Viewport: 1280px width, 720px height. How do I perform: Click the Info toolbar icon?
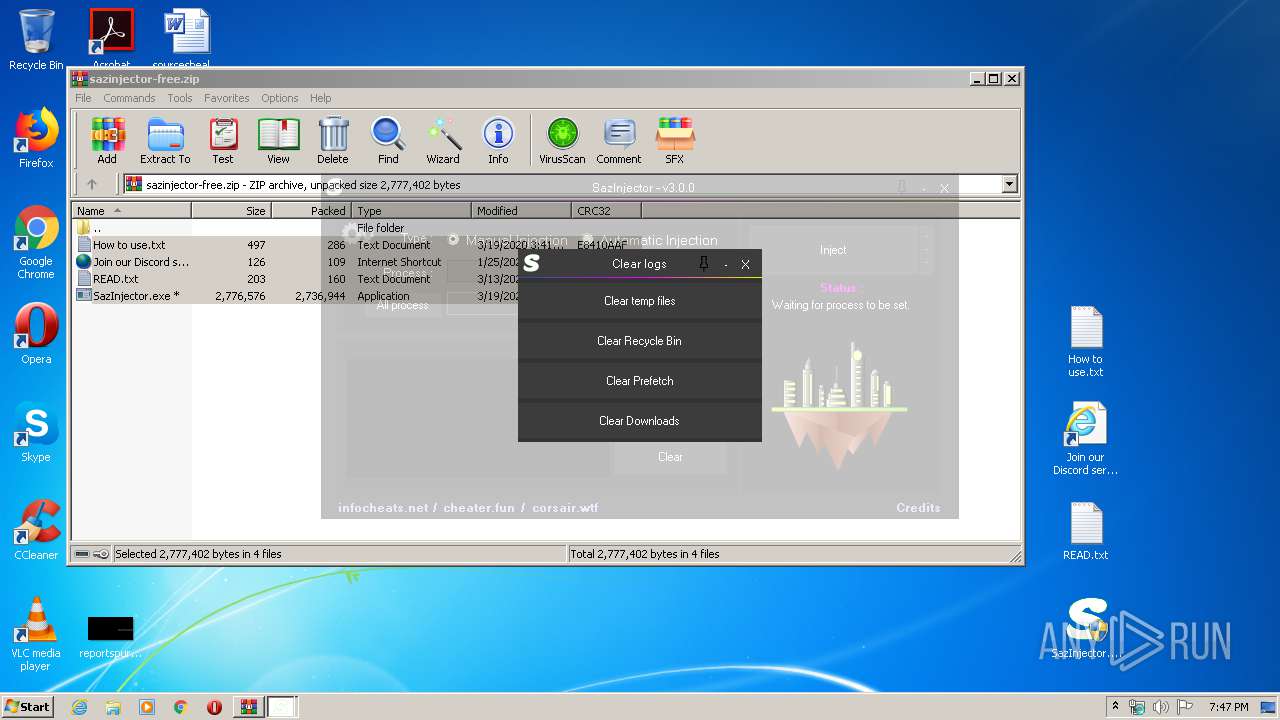[498, 140]
